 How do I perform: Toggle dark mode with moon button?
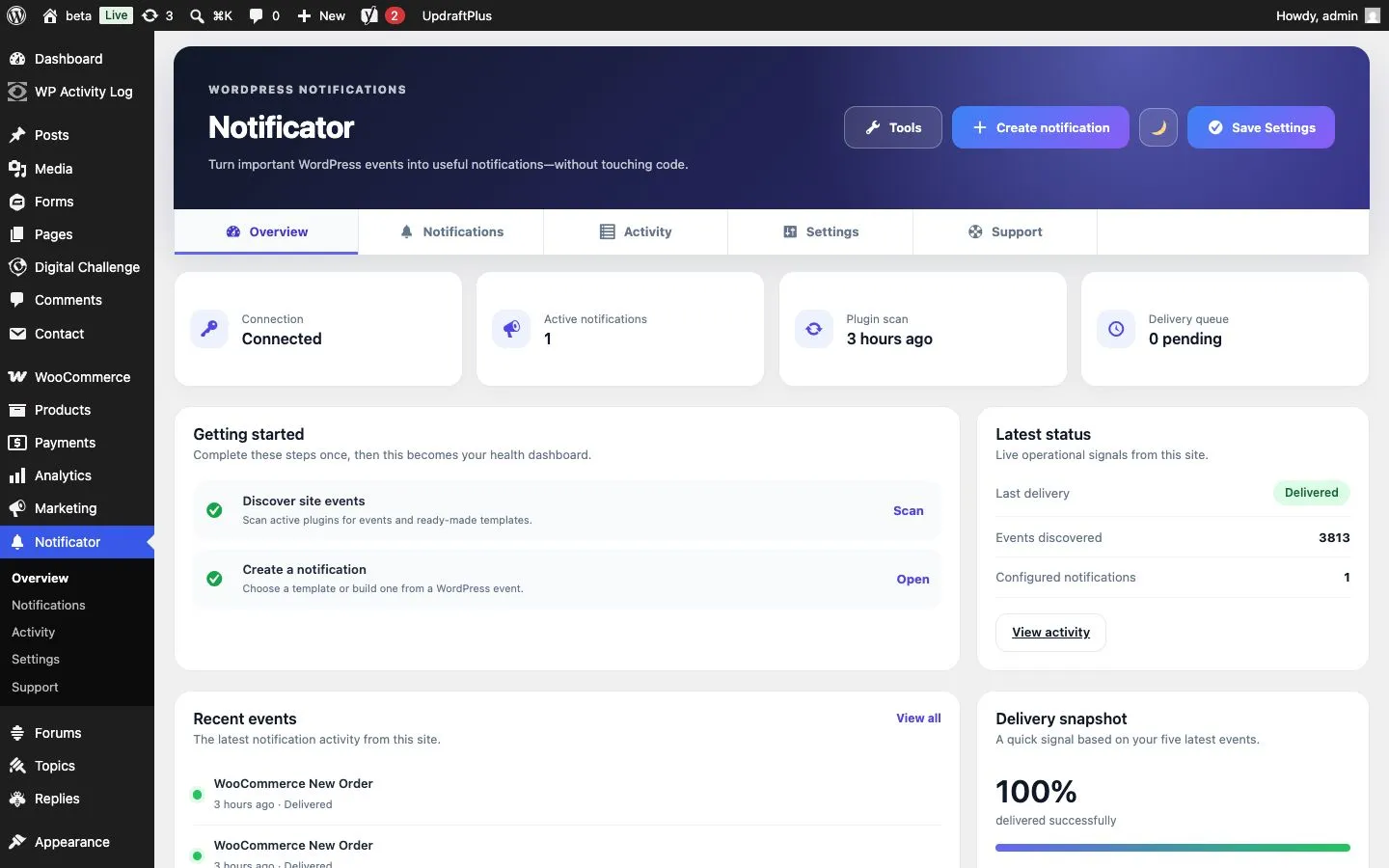tap(1158, 127)
